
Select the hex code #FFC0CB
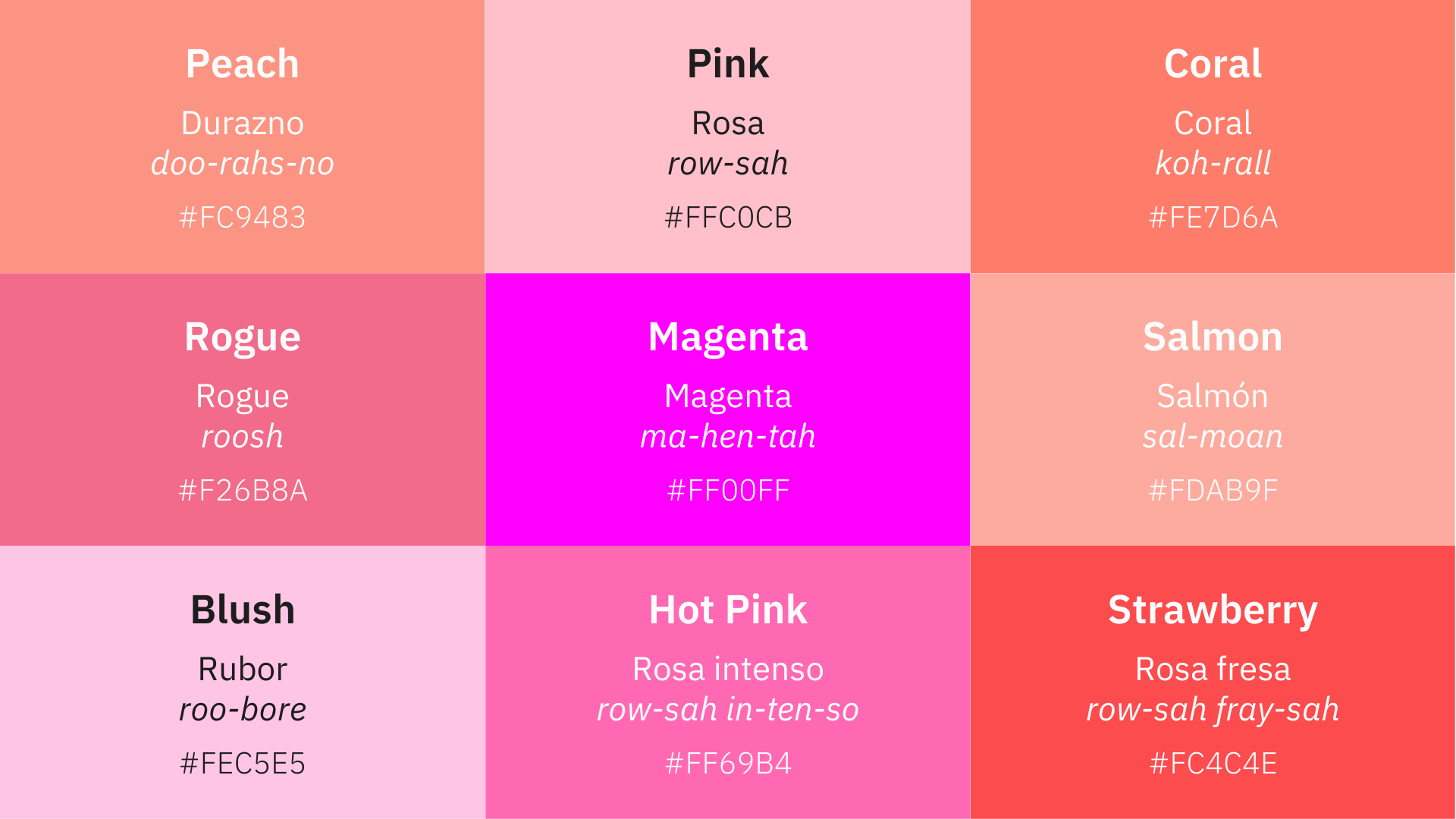tap(728, 218)
